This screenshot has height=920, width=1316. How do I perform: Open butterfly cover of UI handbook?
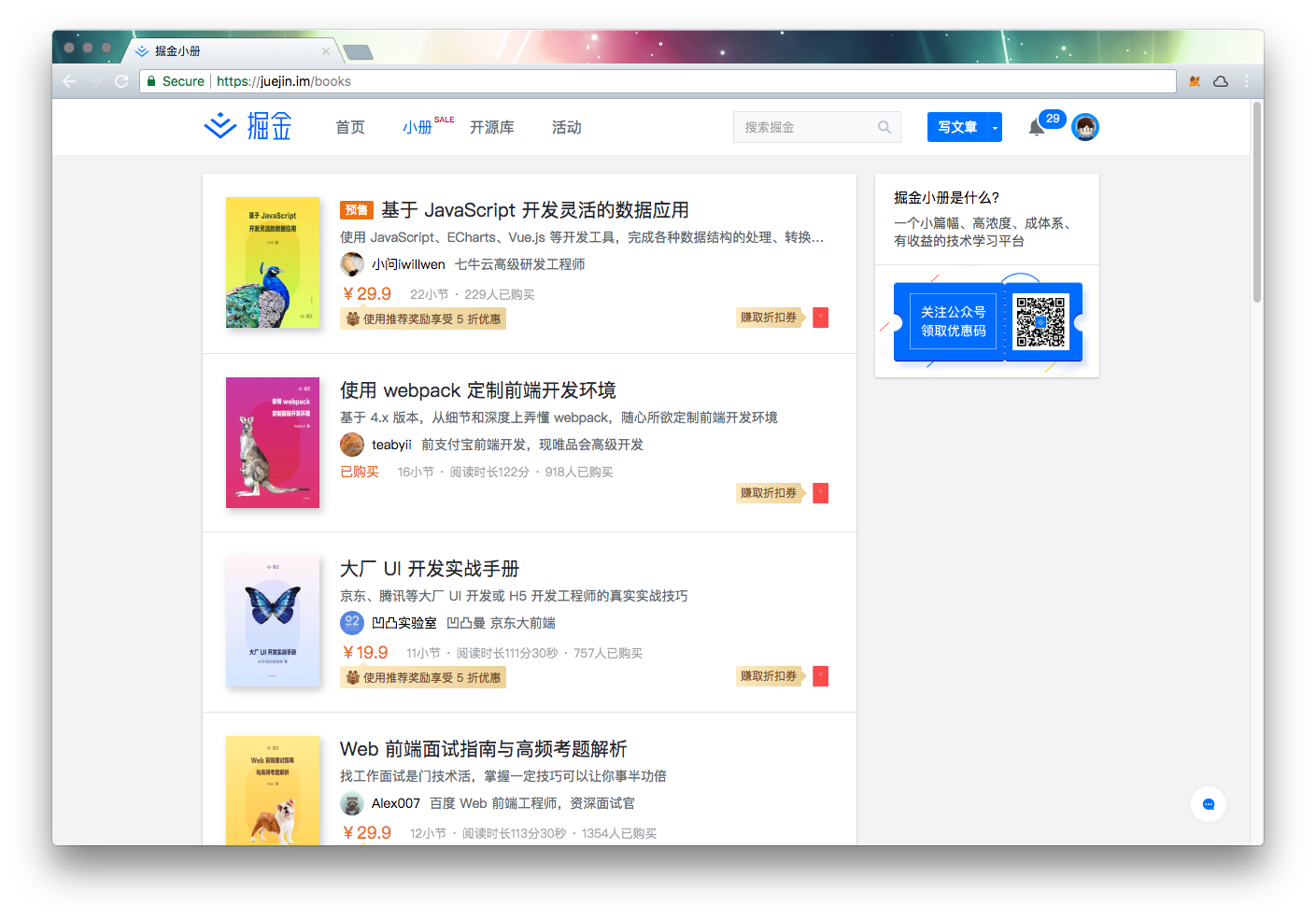(x=273, y=621)
